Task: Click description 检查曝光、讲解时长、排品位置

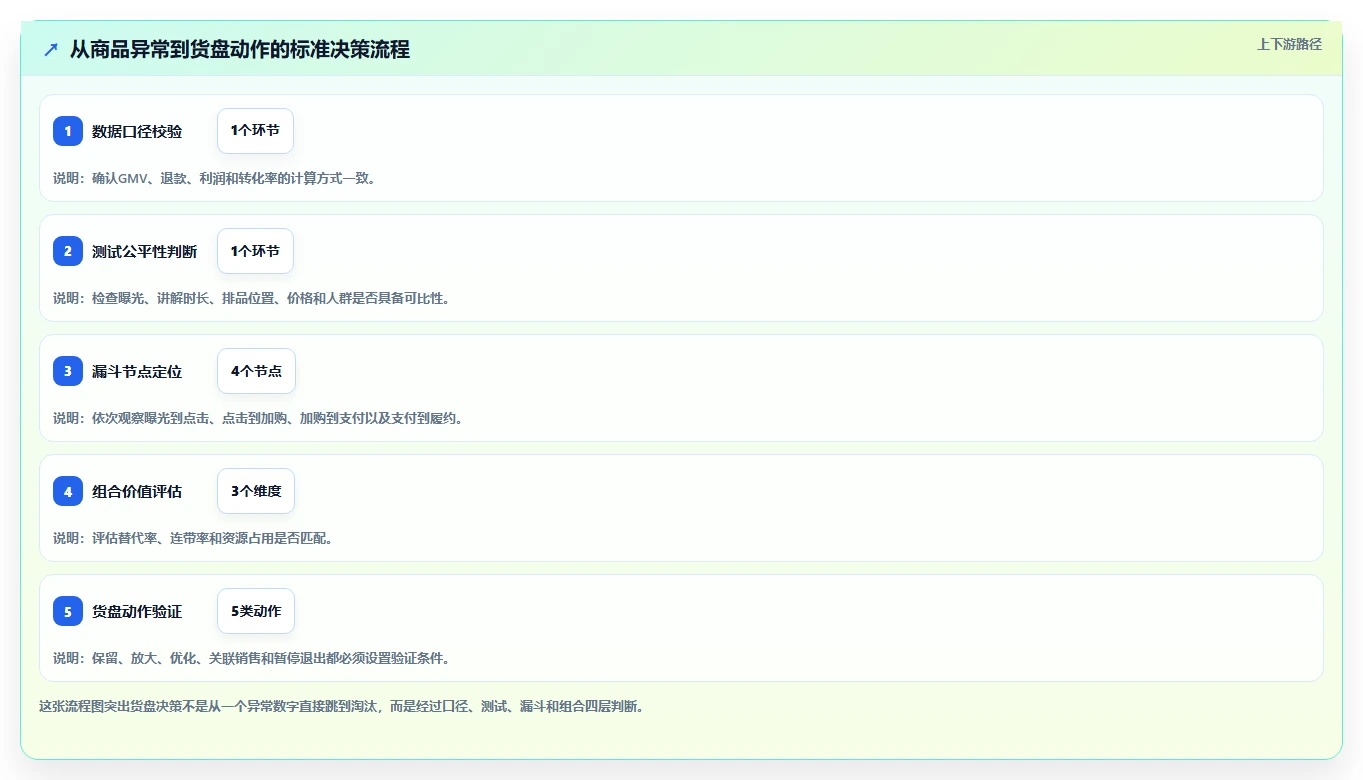Action: click(251, 298)
